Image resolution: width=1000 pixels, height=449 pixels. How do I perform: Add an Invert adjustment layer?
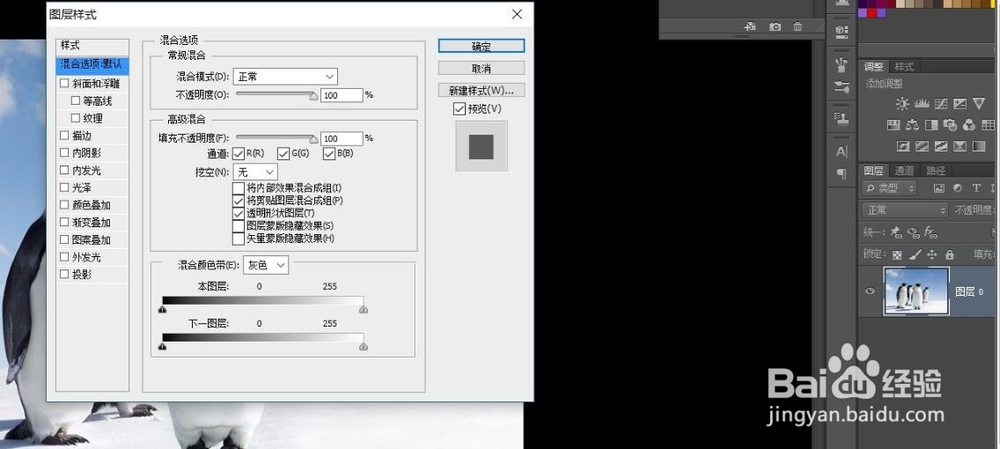pyautogui.click(x=902, y=146)
